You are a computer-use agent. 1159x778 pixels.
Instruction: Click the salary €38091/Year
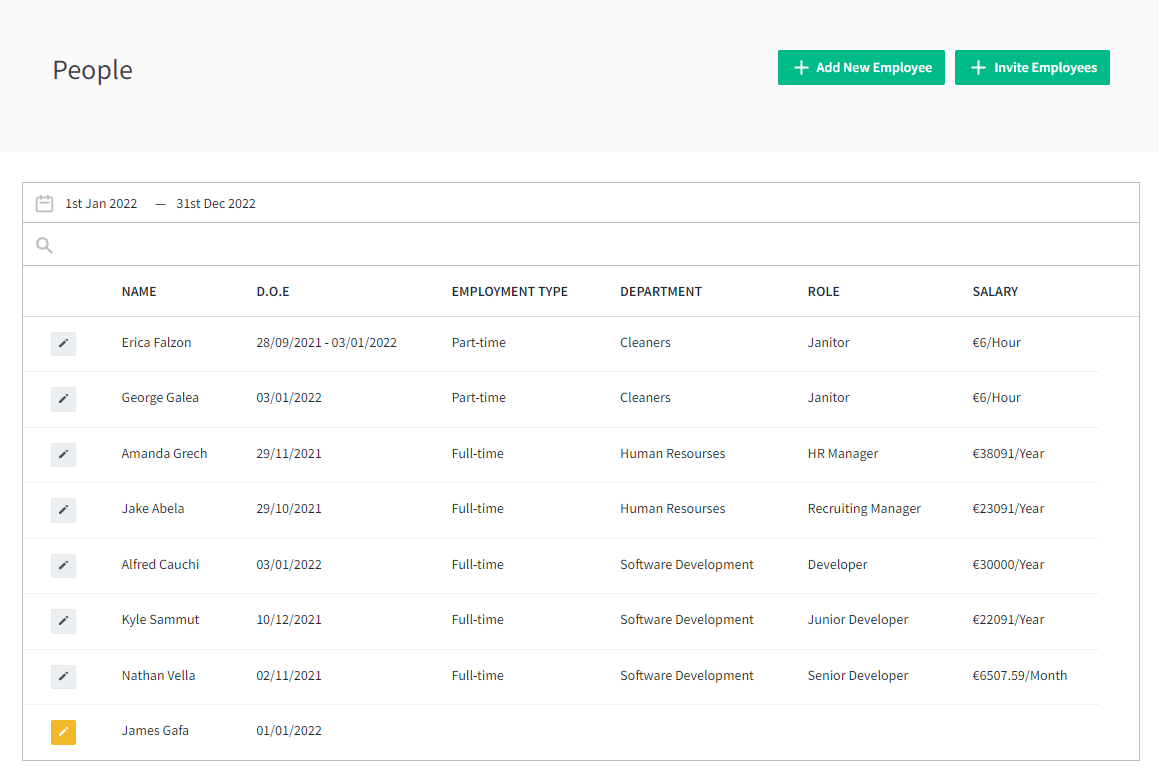pos(1007,454)
